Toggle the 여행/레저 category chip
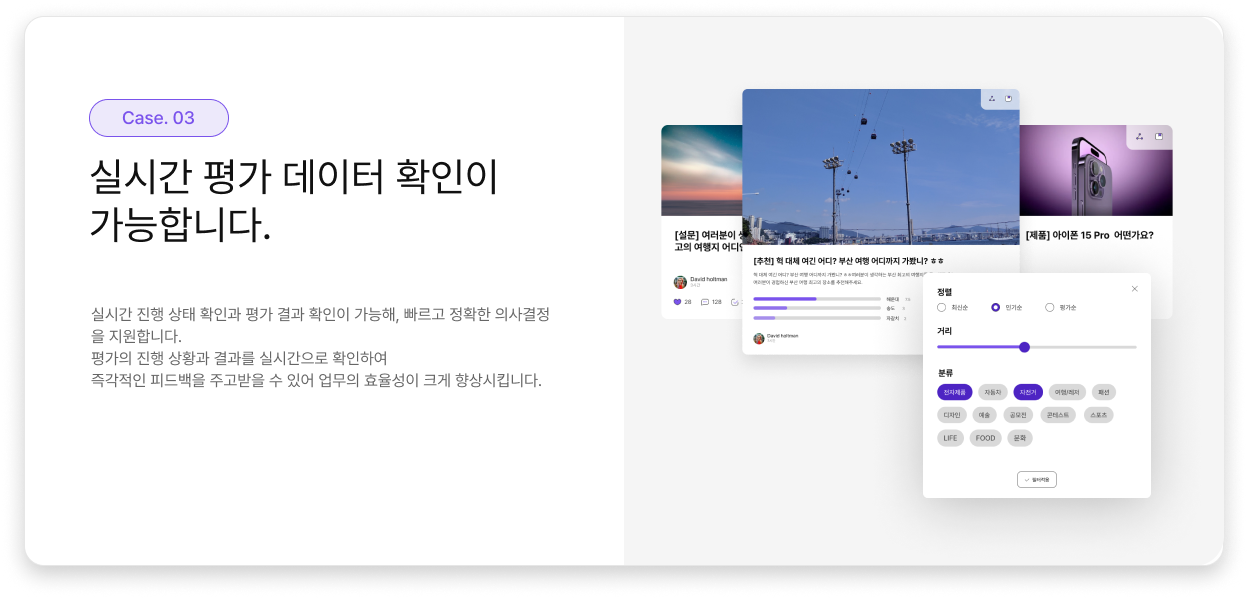 [1067, 392]
